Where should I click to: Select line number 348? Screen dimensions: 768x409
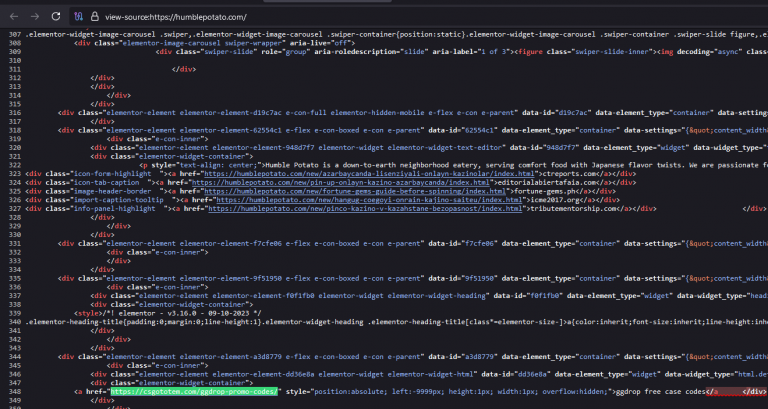(15, 392)
